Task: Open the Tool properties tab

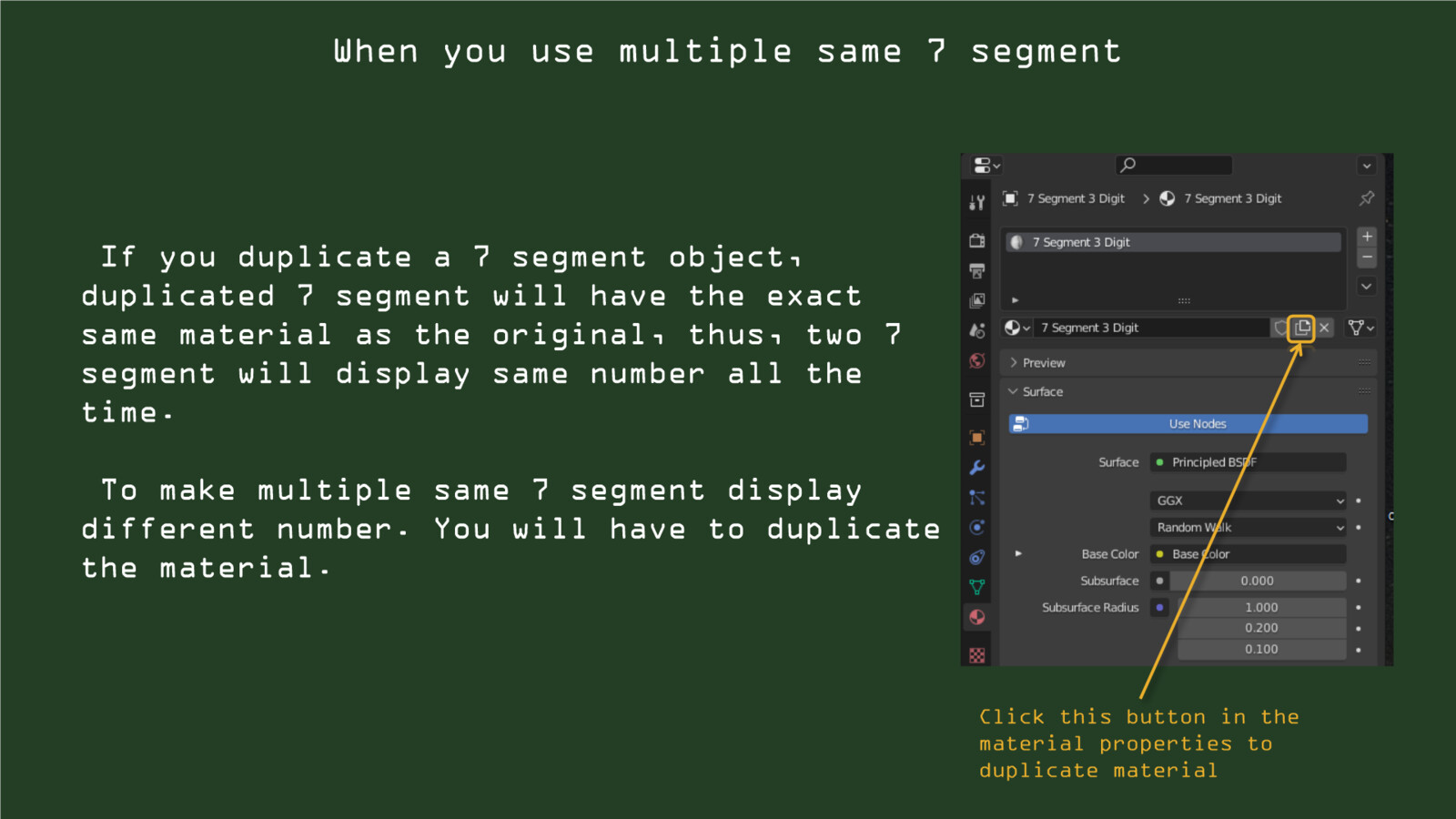Action: 976,202
